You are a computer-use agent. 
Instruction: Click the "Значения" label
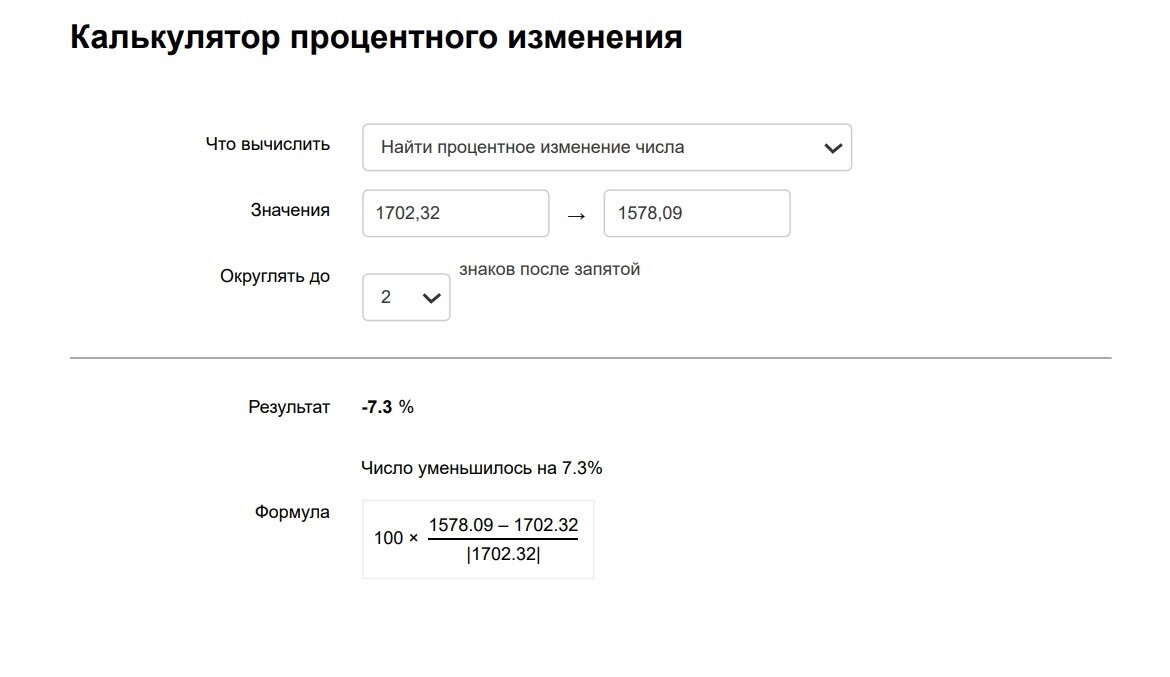click(x=290, y=210)
